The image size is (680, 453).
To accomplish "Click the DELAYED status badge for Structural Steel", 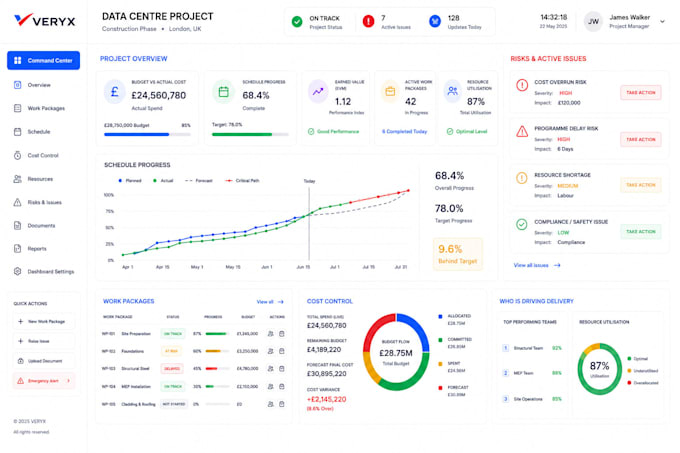I will 172,368.
